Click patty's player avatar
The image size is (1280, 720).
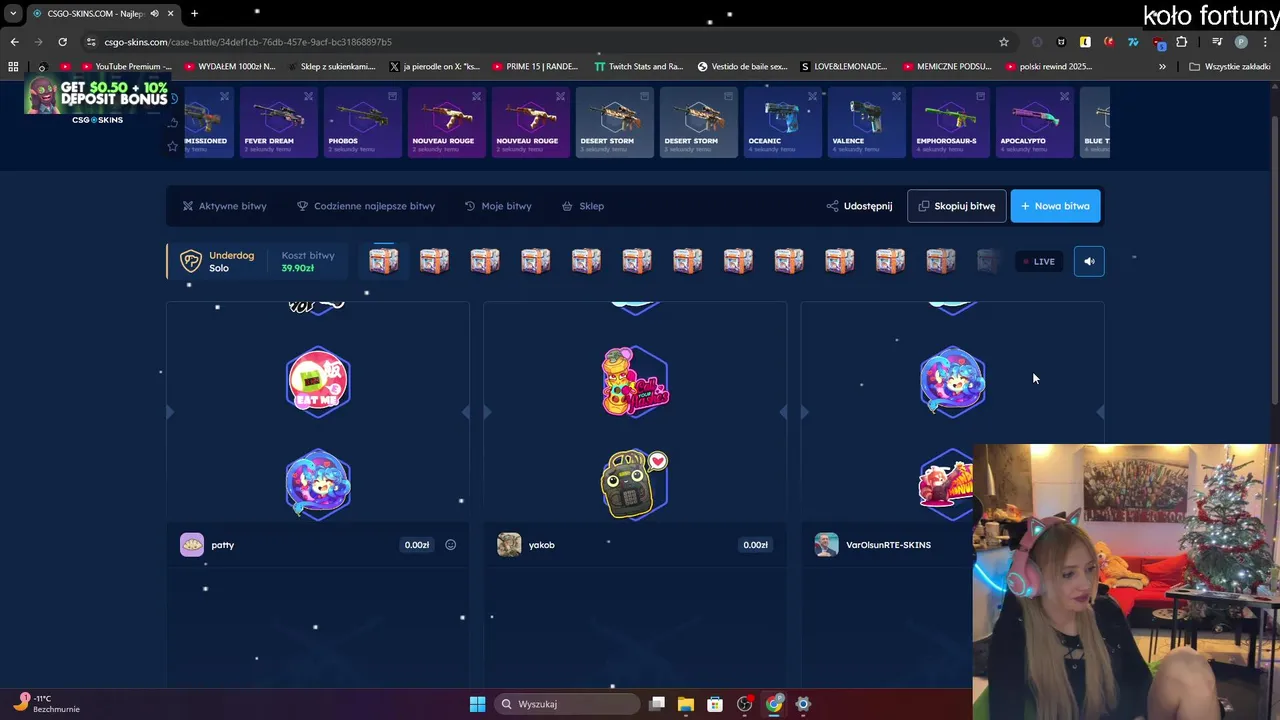[192, 545]
